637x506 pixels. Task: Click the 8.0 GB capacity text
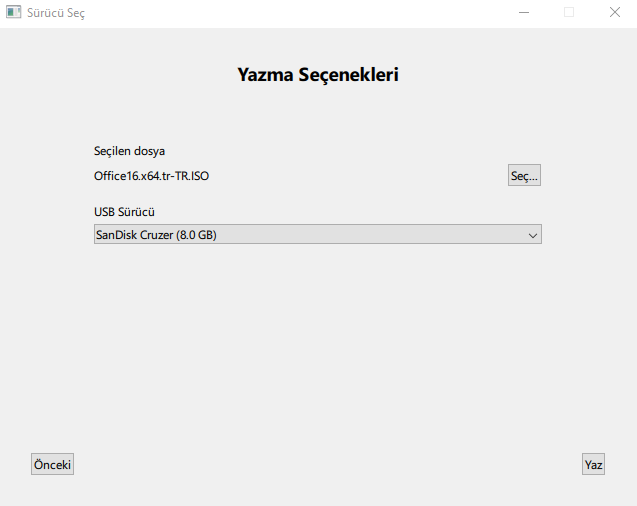point(196,236)
